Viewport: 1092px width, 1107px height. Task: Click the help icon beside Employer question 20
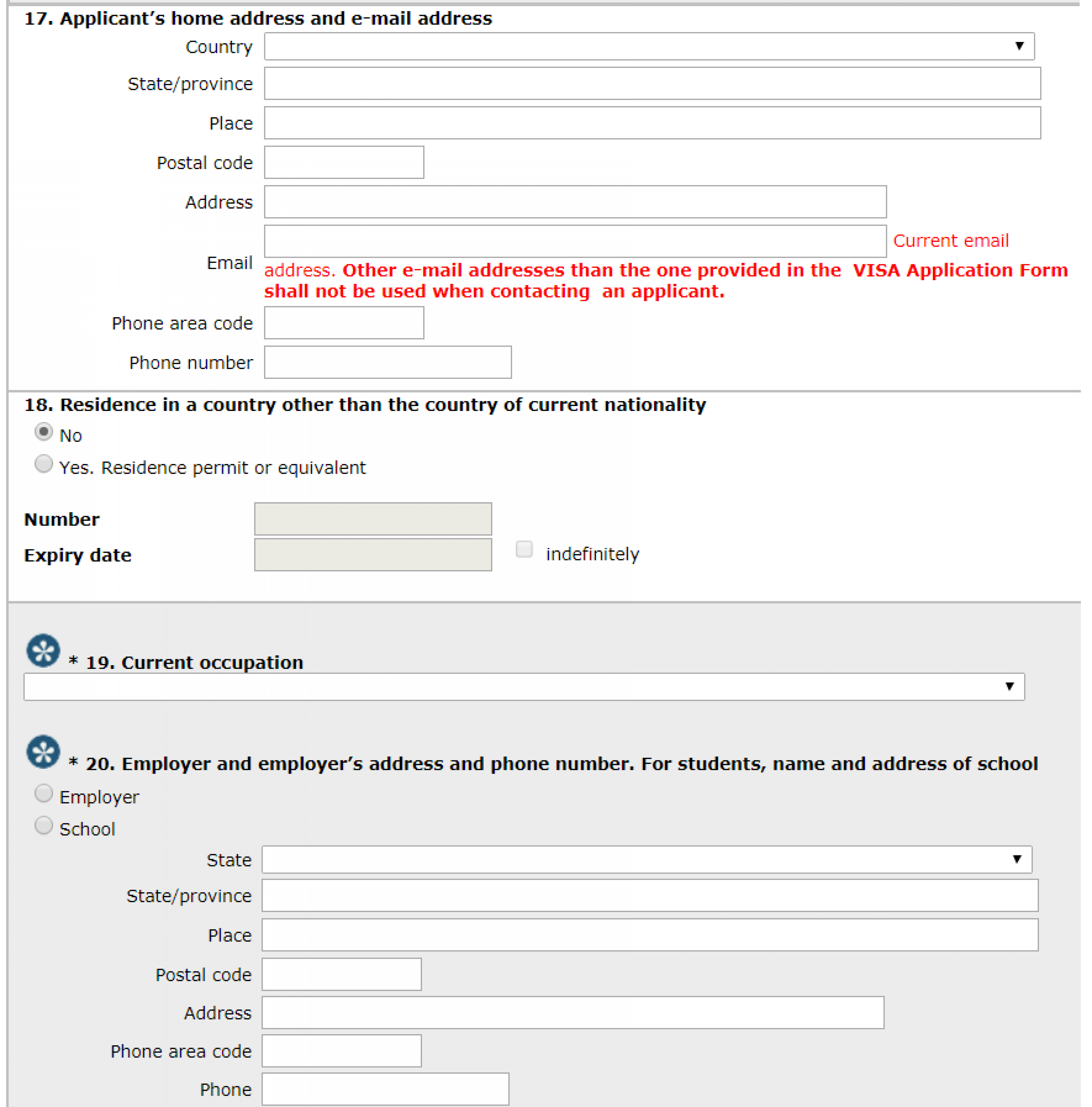point(43,751)
